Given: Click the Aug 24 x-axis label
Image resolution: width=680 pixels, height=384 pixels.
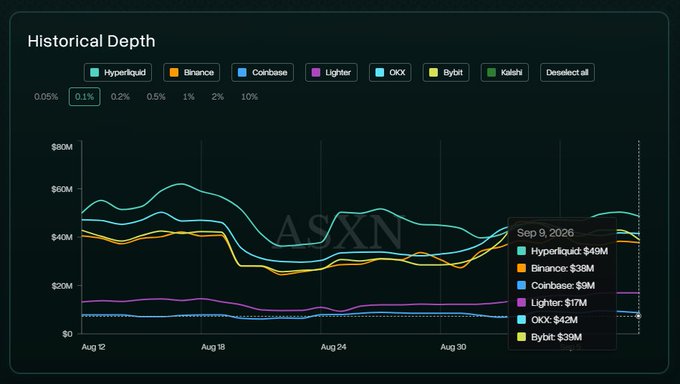Looking at the screenshot, I should pos(333,347).
